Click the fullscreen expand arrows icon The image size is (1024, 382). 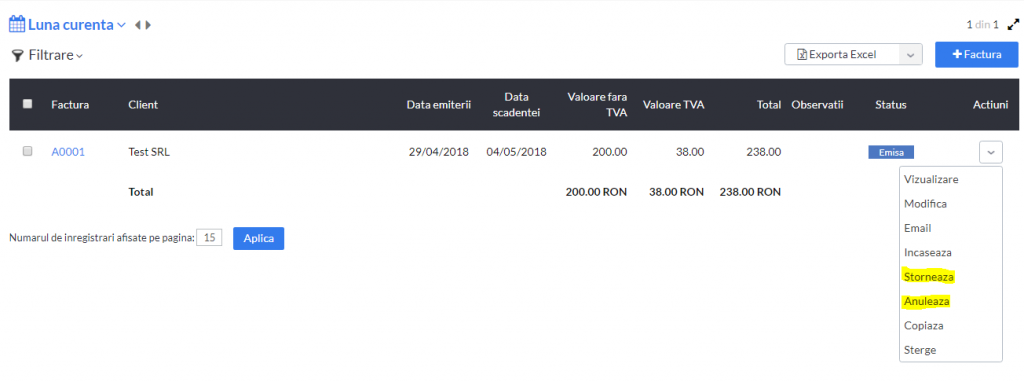pyautogui.click(x=1013, y=25)
